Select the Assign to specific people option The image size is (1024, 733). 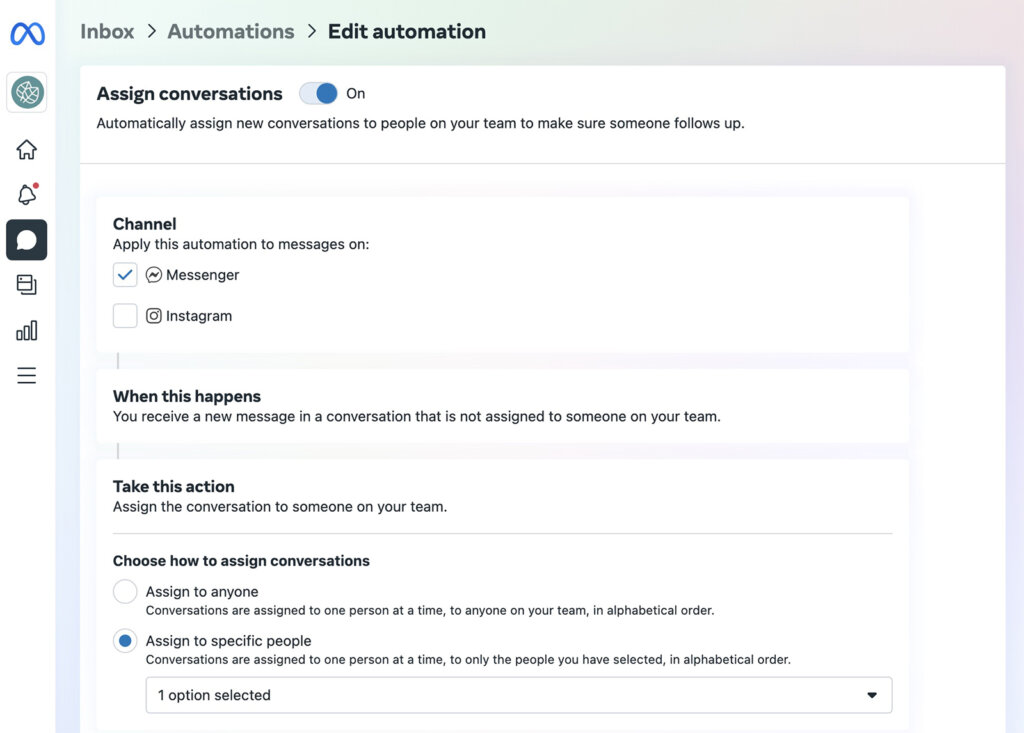(x=125, y=641)
